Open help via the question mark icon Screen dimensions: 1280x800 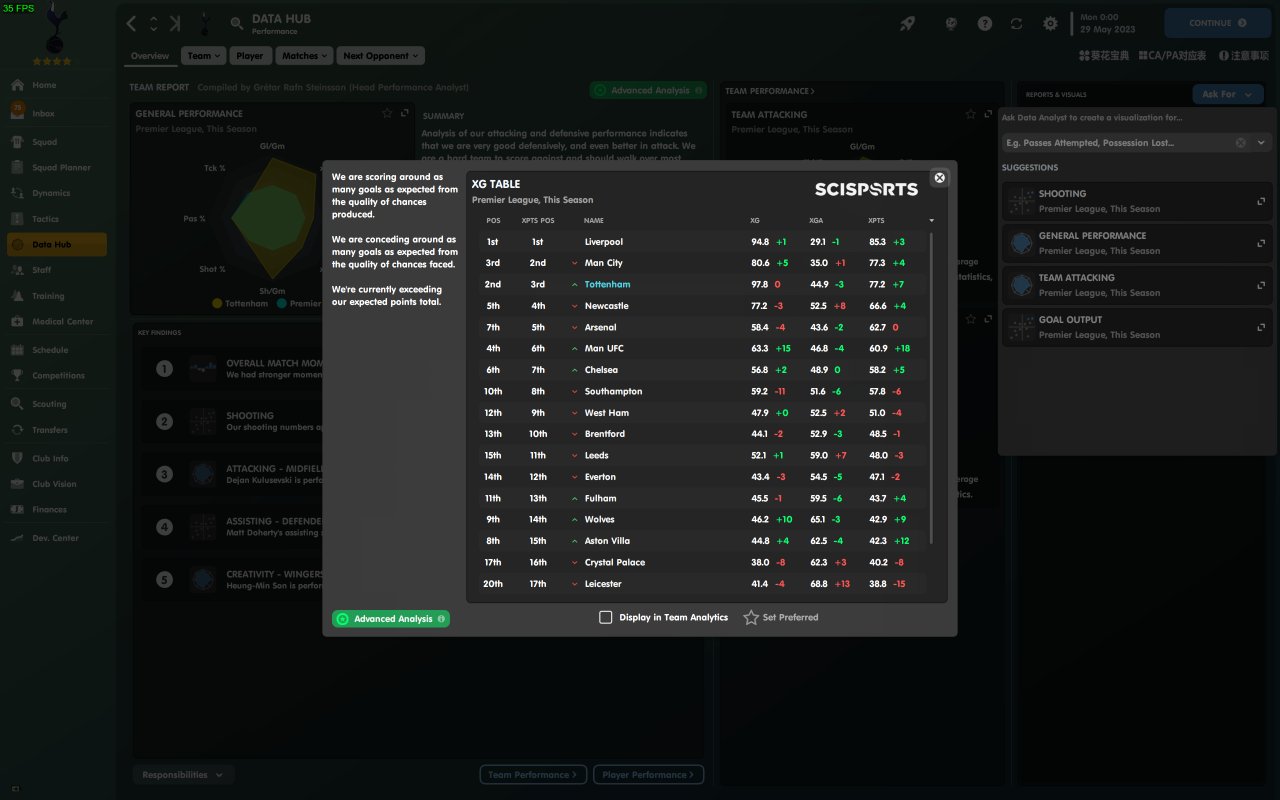pos(985,23)
